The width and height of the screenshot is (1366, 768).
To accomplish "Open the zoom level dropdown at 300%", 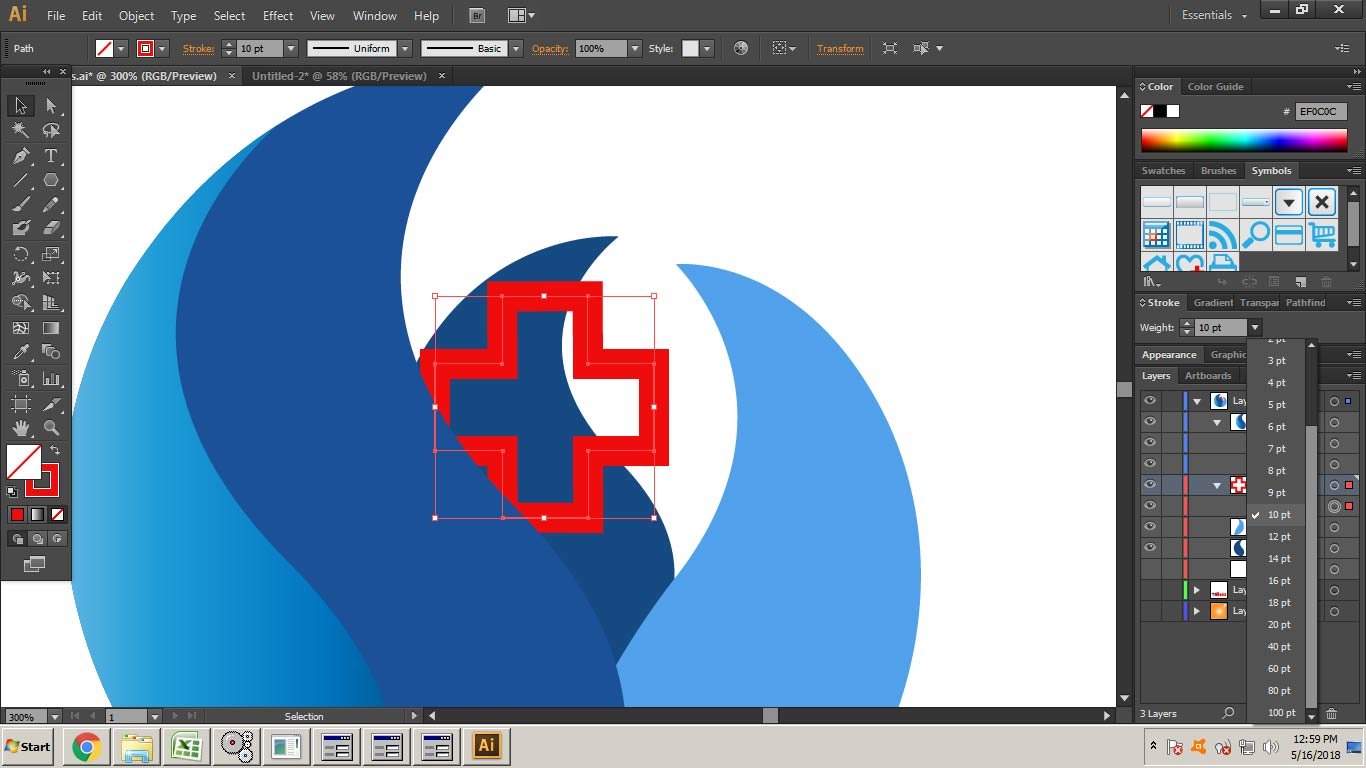I will tap(54, 716).
